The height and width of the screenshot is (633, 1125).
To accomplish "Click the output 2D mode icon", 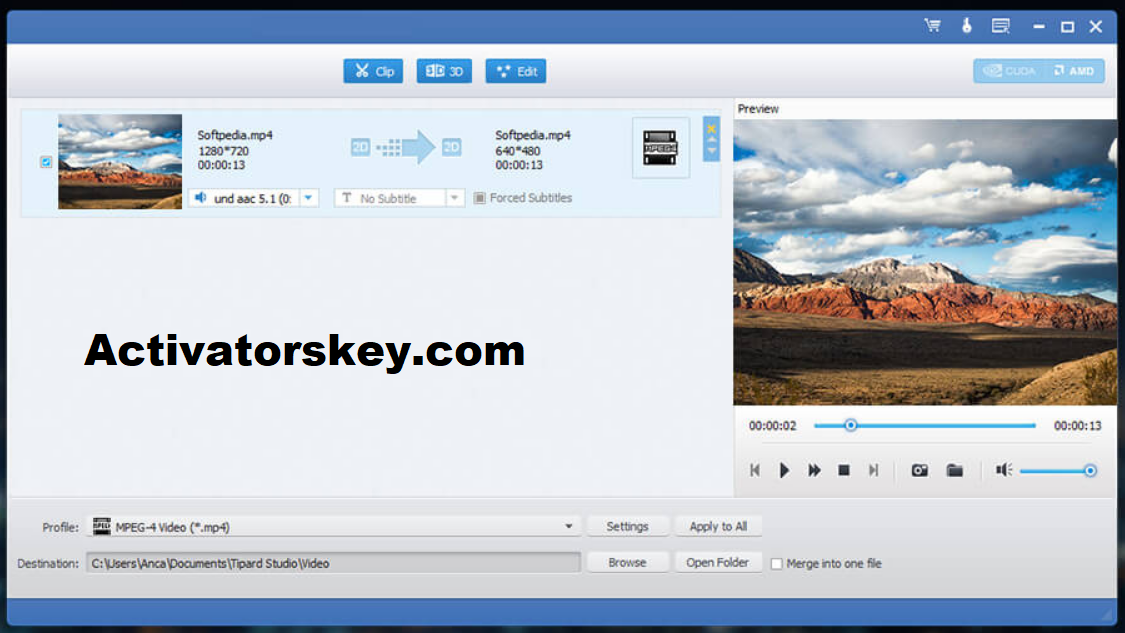I will pos(451,148).
